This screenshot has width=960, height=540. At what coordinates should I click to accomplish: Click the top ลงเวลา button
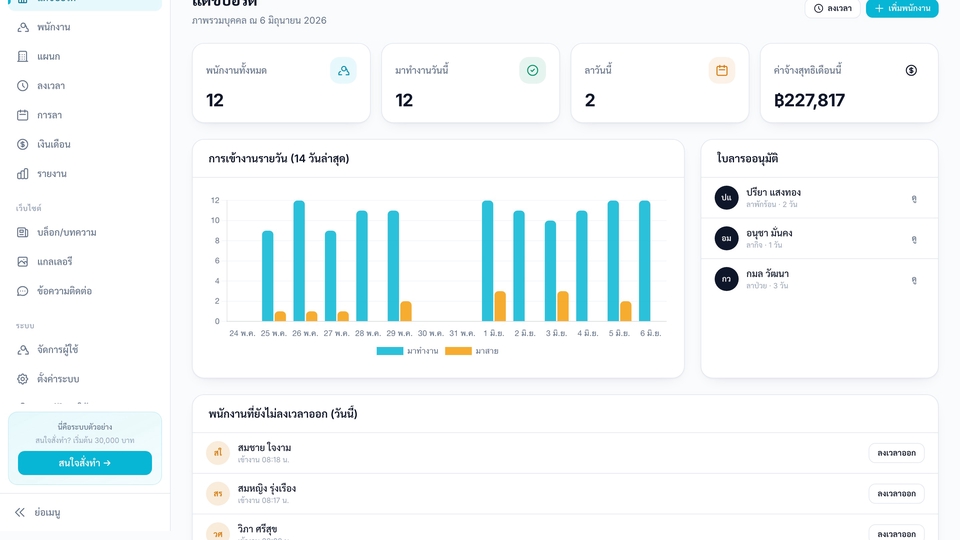(833, 9)
